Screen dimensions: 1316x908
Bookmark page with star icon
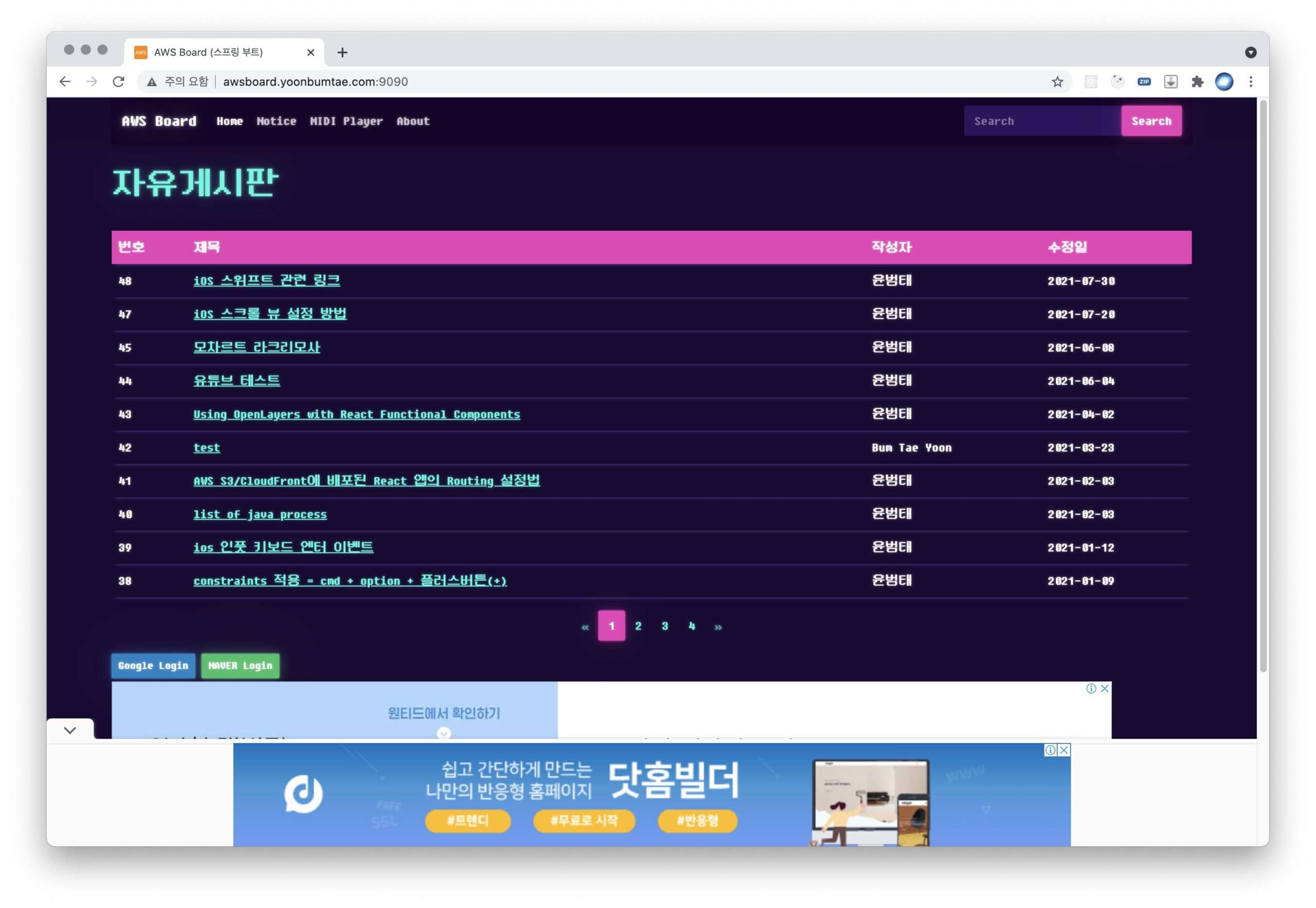click(x=1057, y=81)
